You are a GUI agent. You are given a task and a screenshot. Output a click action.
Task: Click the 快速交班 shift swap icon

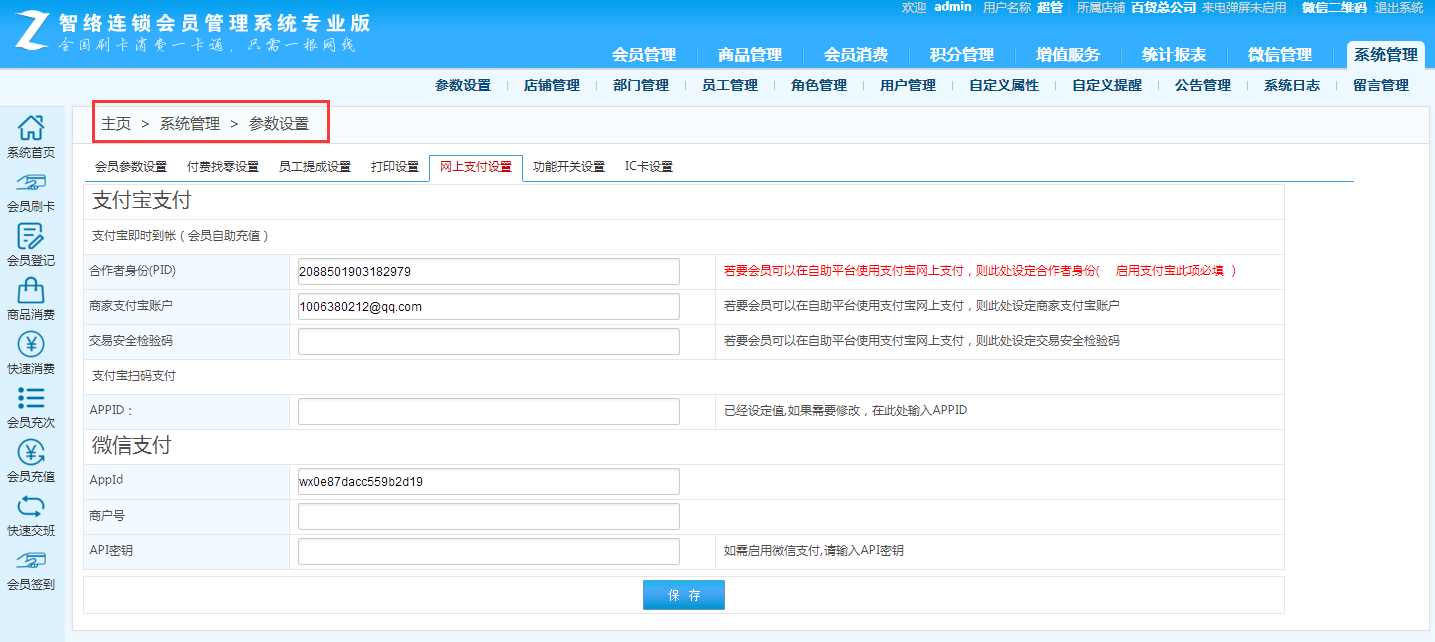click(x=31, y=506)
